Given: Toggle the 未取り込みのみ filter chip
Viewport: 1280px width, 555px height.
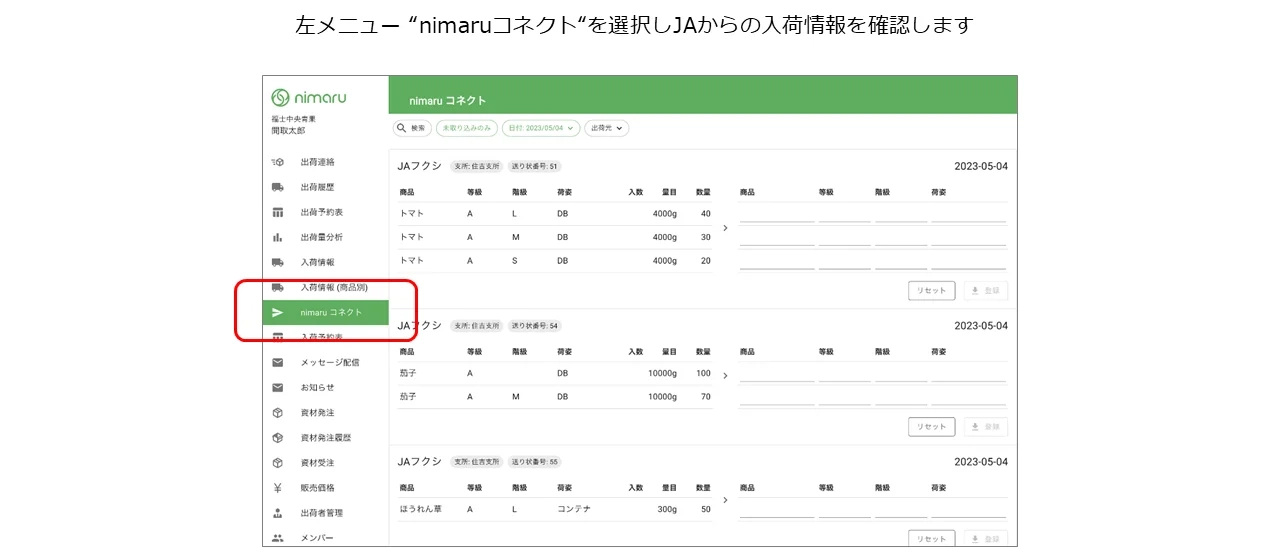Looking at the screenshot, I should (x=466, y=128).
